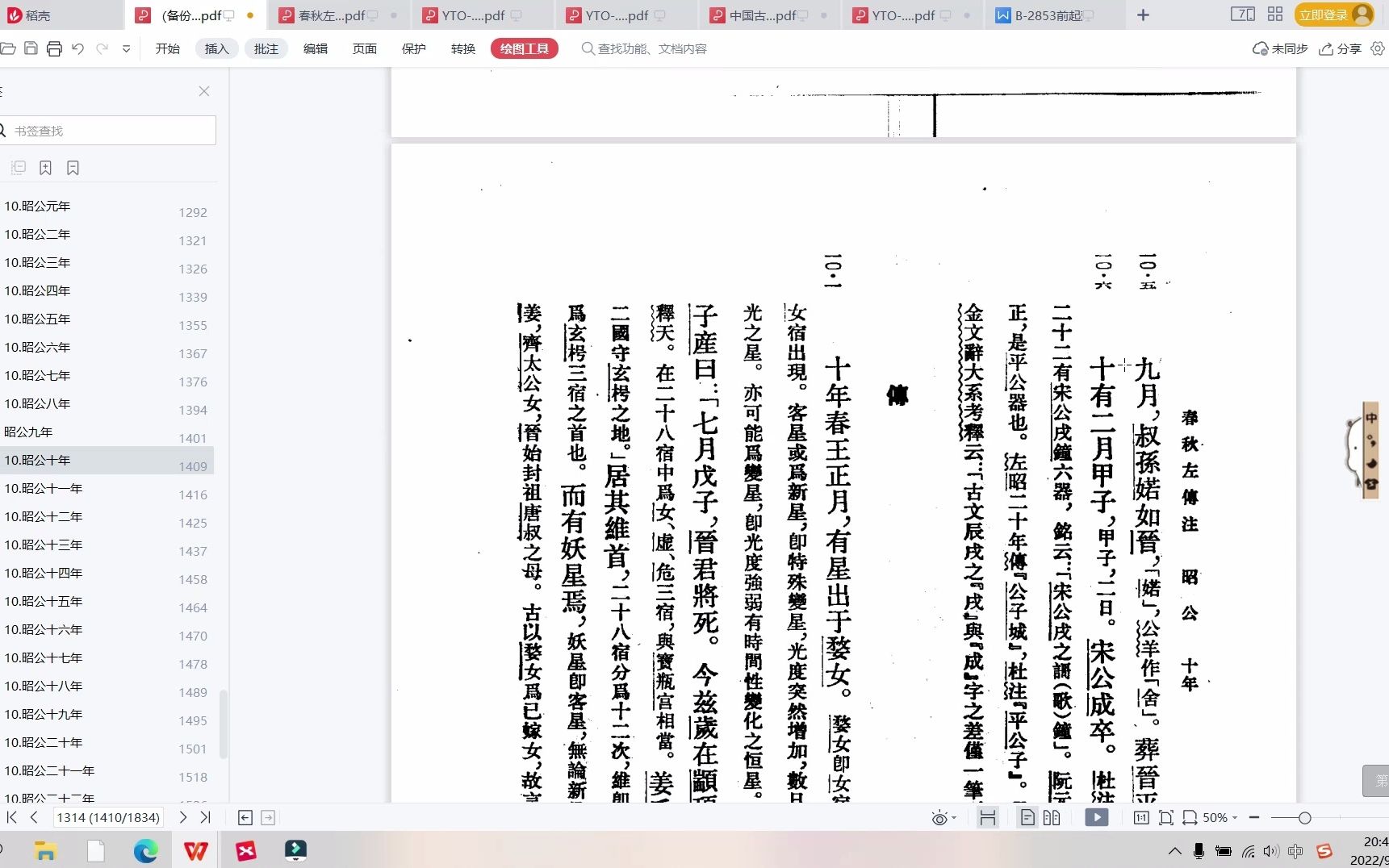This screenshot has width=1389, height=868.
Task: Select the 绘图工具 tab
Action: point(525,48)
